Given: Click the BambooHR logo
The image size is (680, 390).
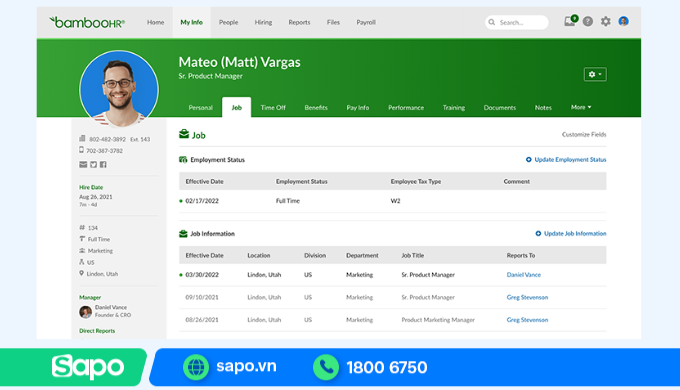Looking at the screenshot, I should coord(87,22).
